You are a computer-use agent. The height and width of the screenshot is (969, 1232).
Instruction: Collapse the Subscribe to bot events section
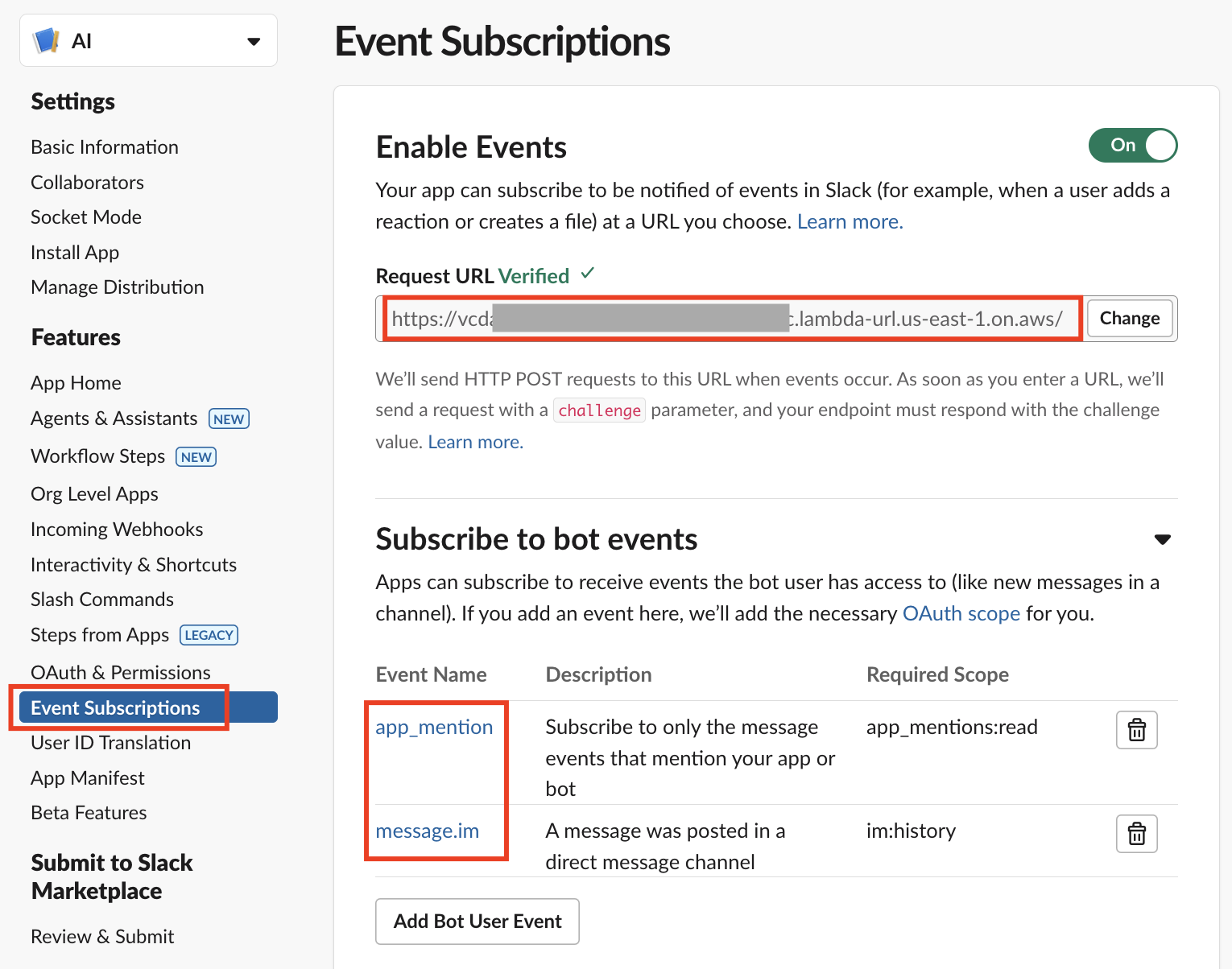pyautogui.click(x=1163, y=539)
